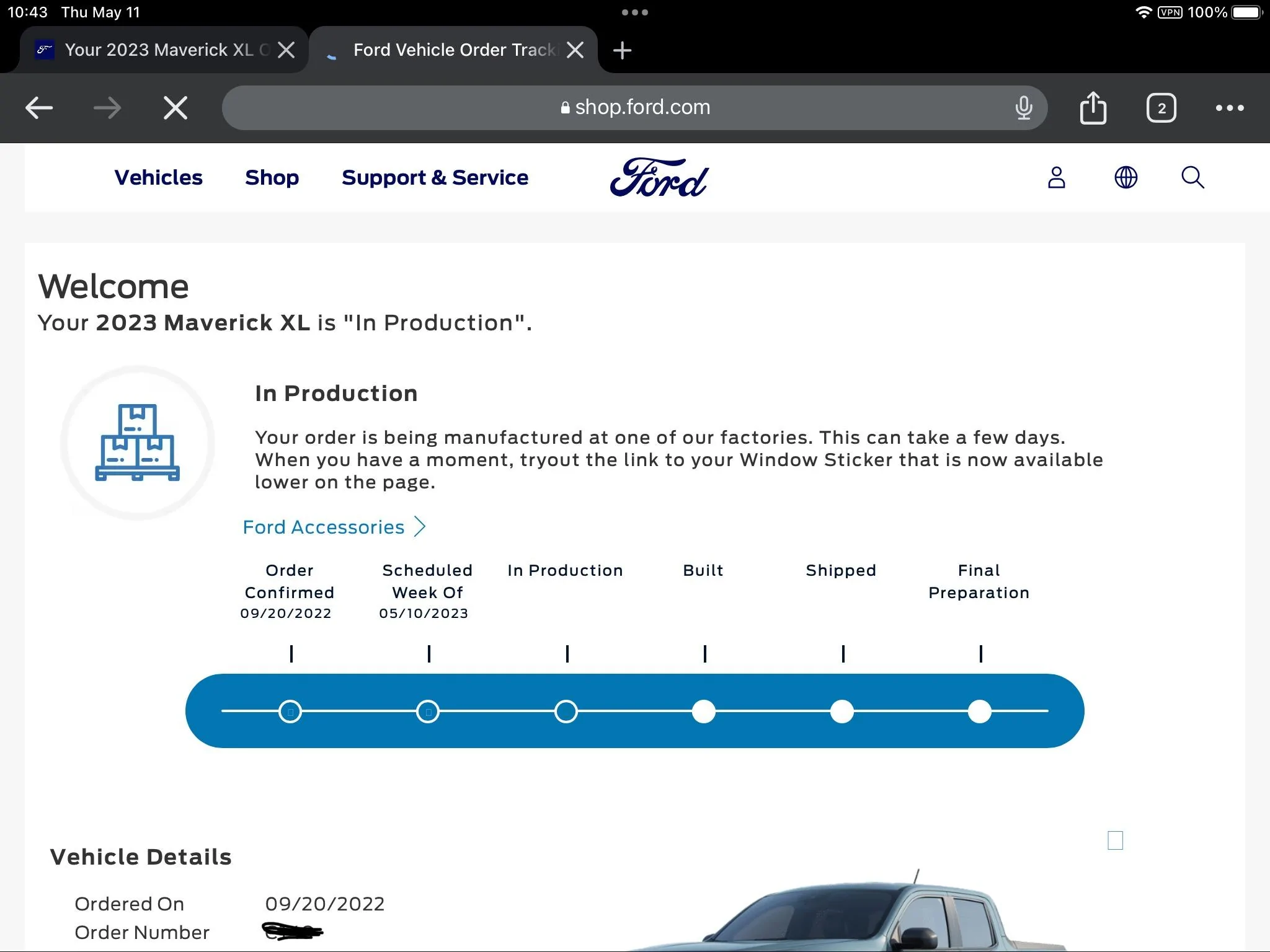The height and width of the screenshot is (952, 1270).
Task: Click the globe language icon
Action: 1126,177
